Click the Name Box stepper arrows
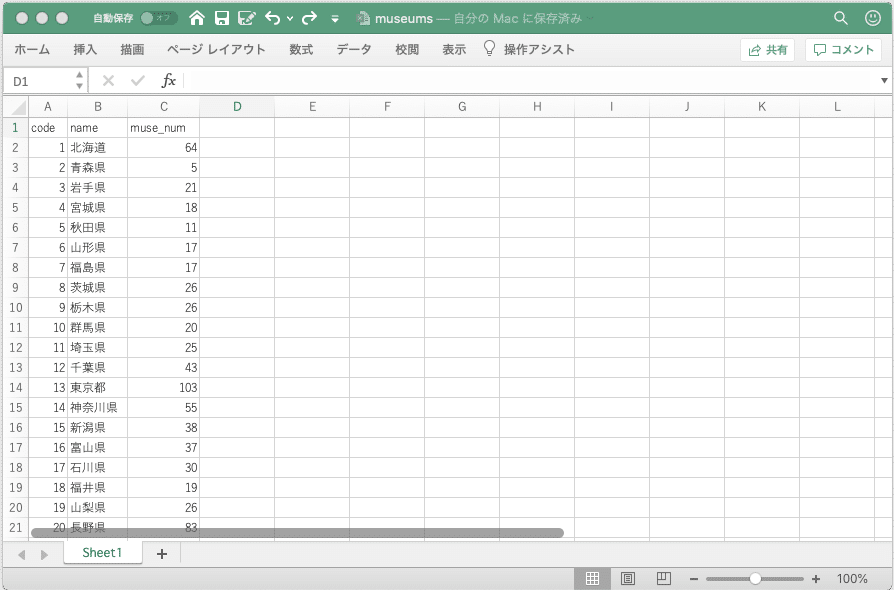Viewport: 894px width, 590px height. click(x=79, y=81)
